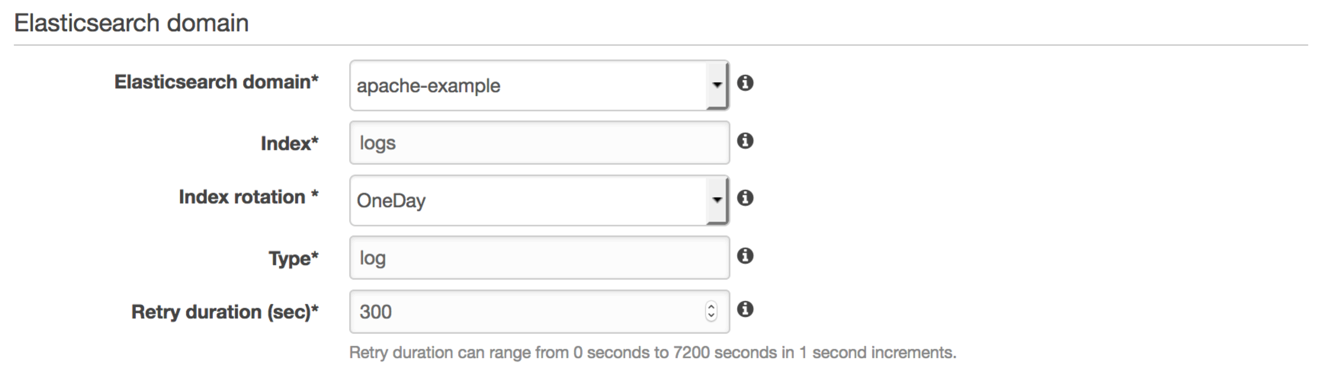
Task: Focus the Type field containing log
Action: point(540,257)
